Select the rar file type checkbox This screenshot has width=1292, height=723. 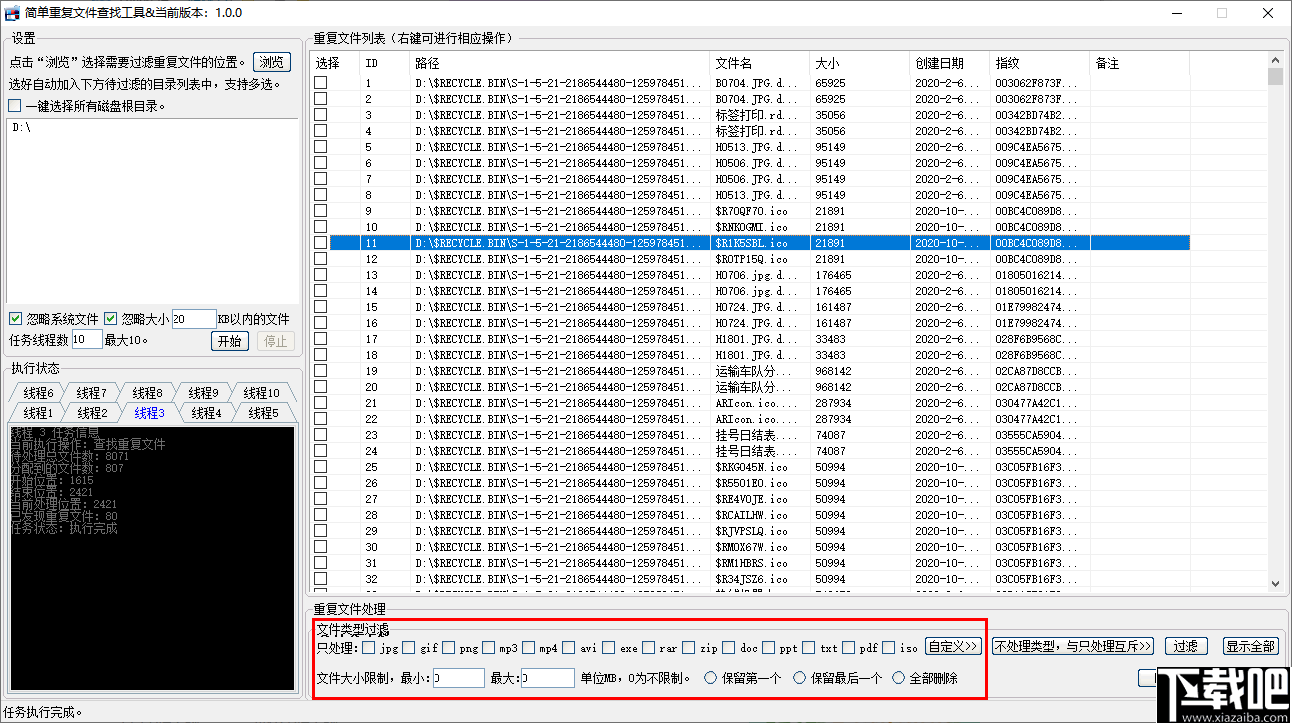pos(649,647)
